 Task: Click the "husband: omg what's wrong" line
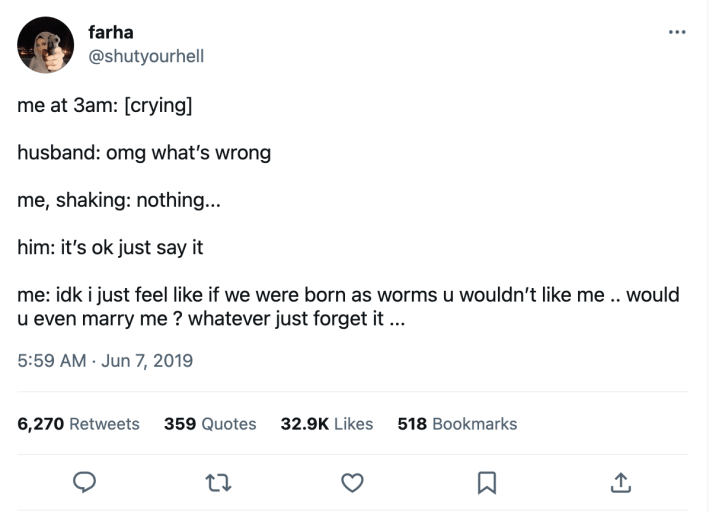pos(144,154)
